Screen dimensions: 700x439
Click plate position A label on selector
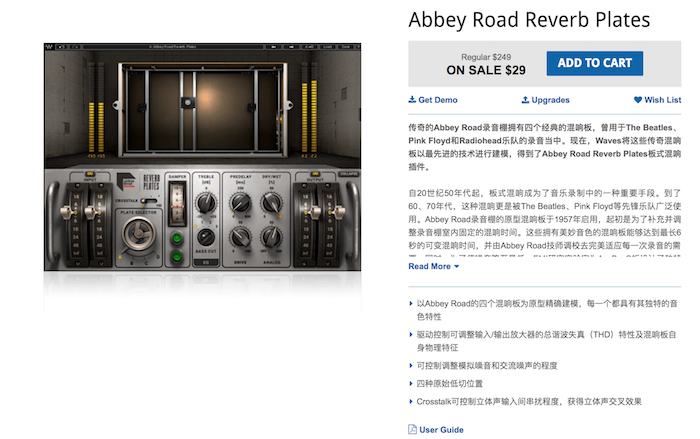120,257
